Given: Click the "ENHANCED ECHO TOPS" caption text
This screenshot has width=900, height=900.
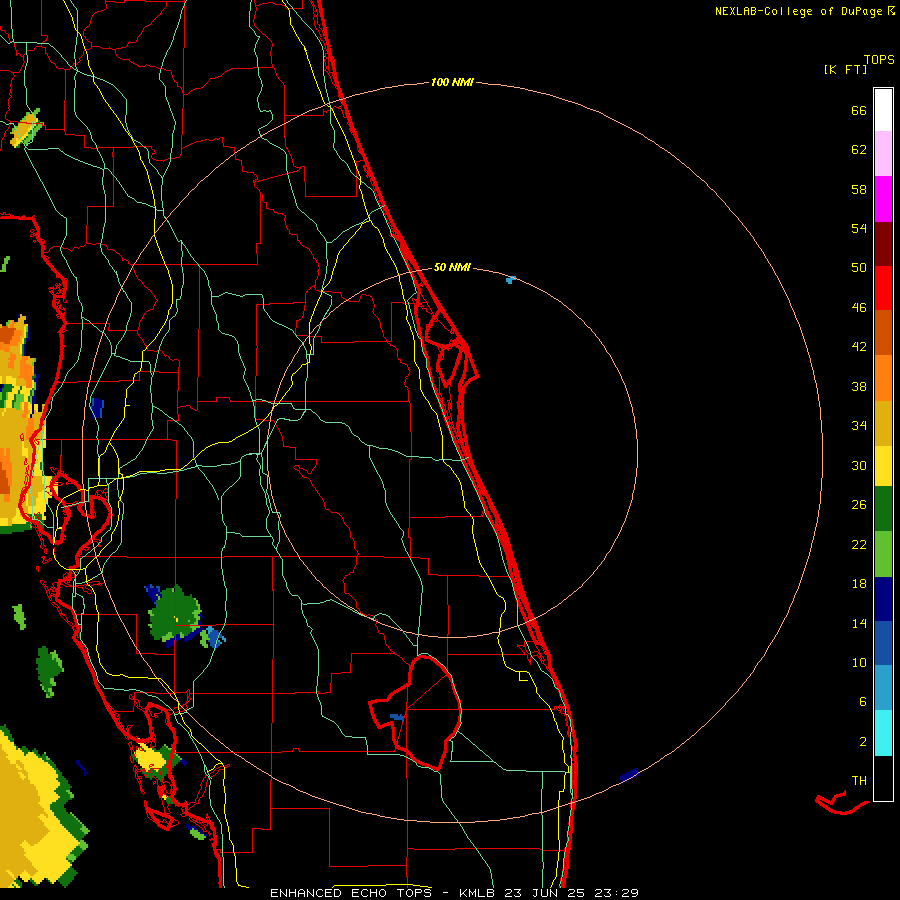Looking at the screenshot, I should [x=351, y=893].
